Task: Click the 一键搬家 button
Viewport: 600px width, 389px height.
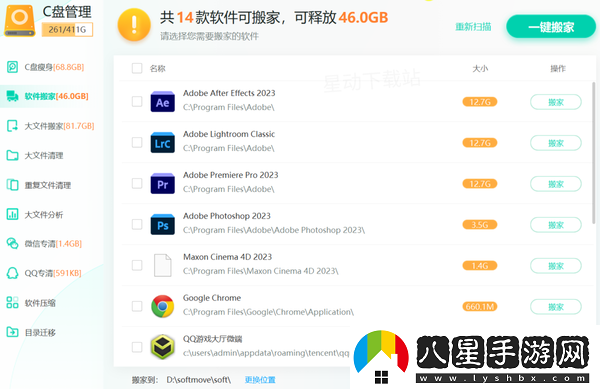Action: pyautogui.click(x=551, y=27)
